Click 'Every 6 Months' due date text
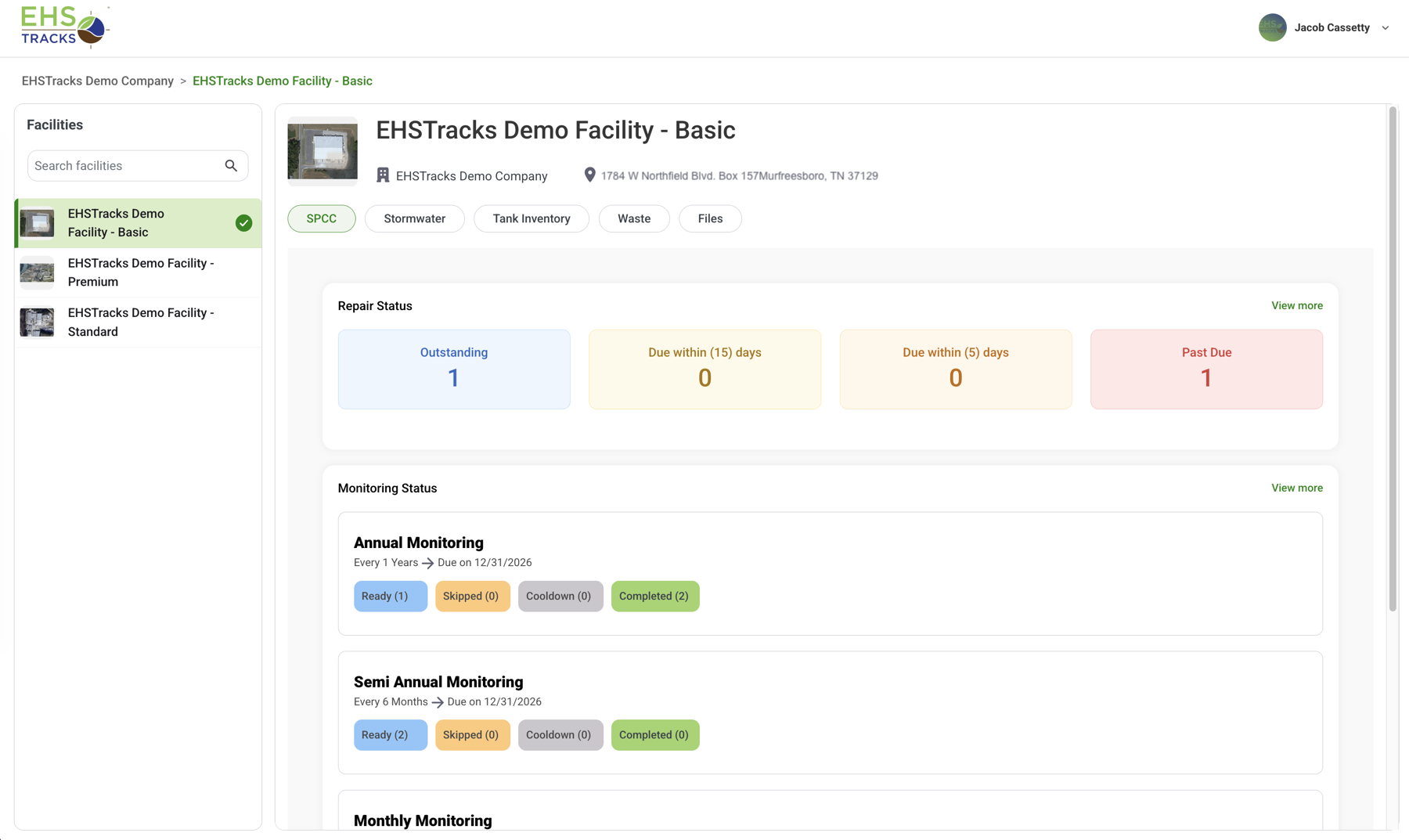This screenshot has height=840, width=1409. point(448,701)
